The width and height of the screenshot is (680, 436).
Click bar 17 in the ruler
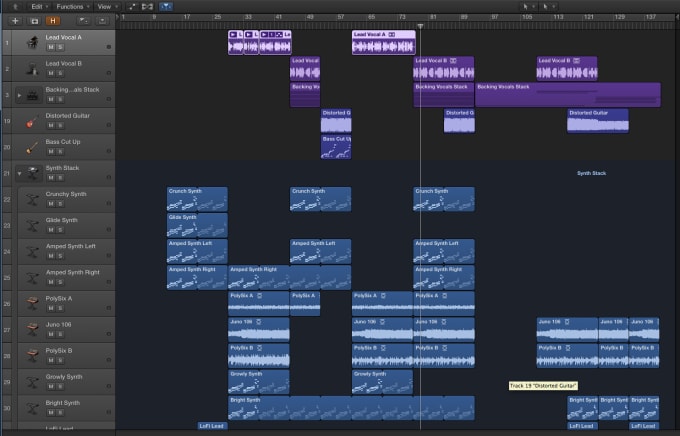coord(186,17)
